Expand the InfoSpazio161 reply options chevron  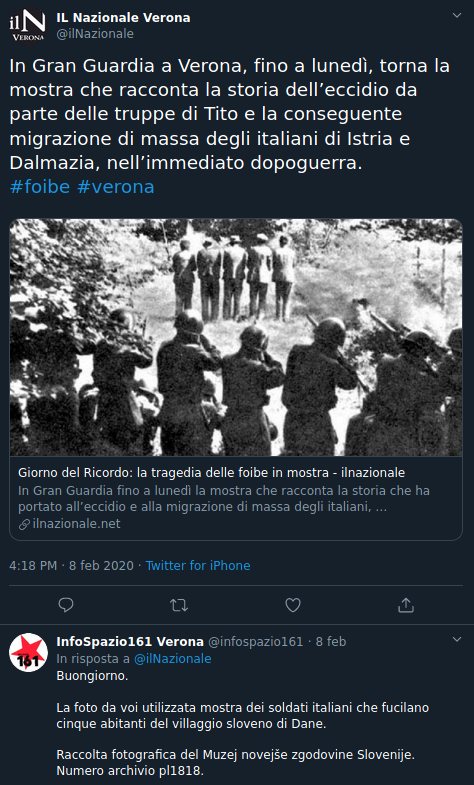(x=456, y=639)
